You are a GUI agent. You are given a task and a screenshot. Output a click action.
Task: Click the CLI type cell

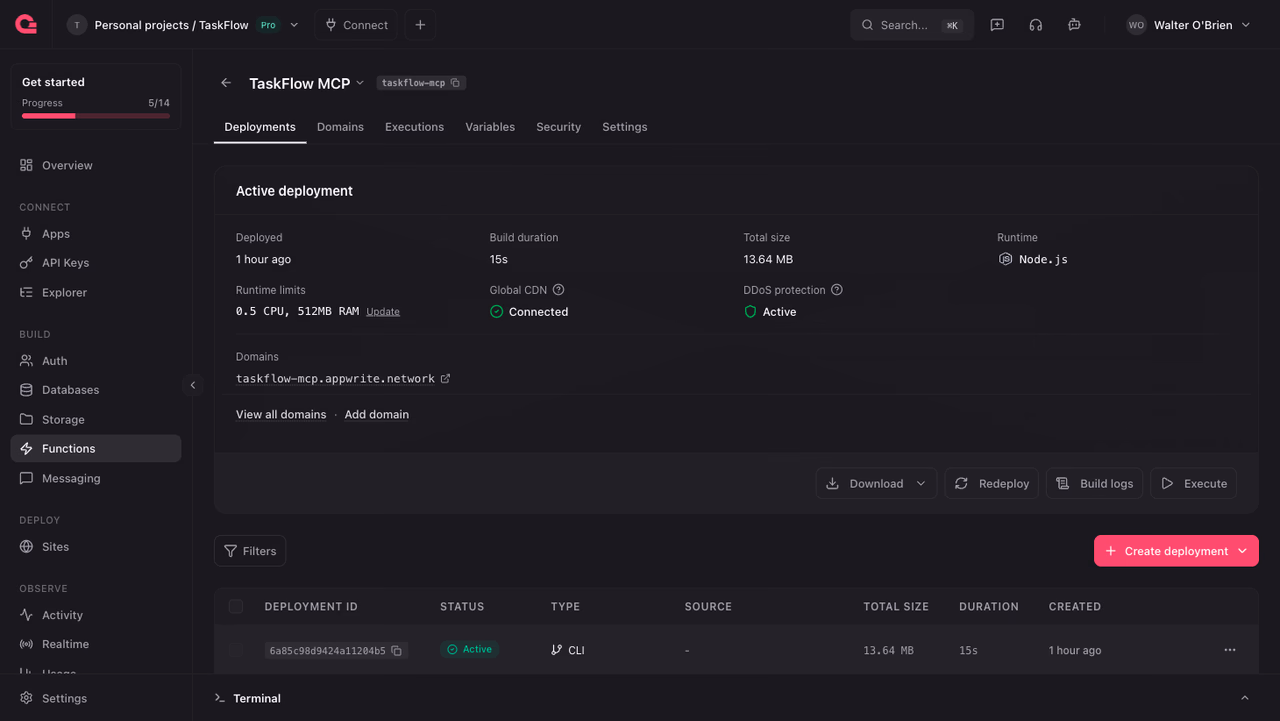[568, 650]
